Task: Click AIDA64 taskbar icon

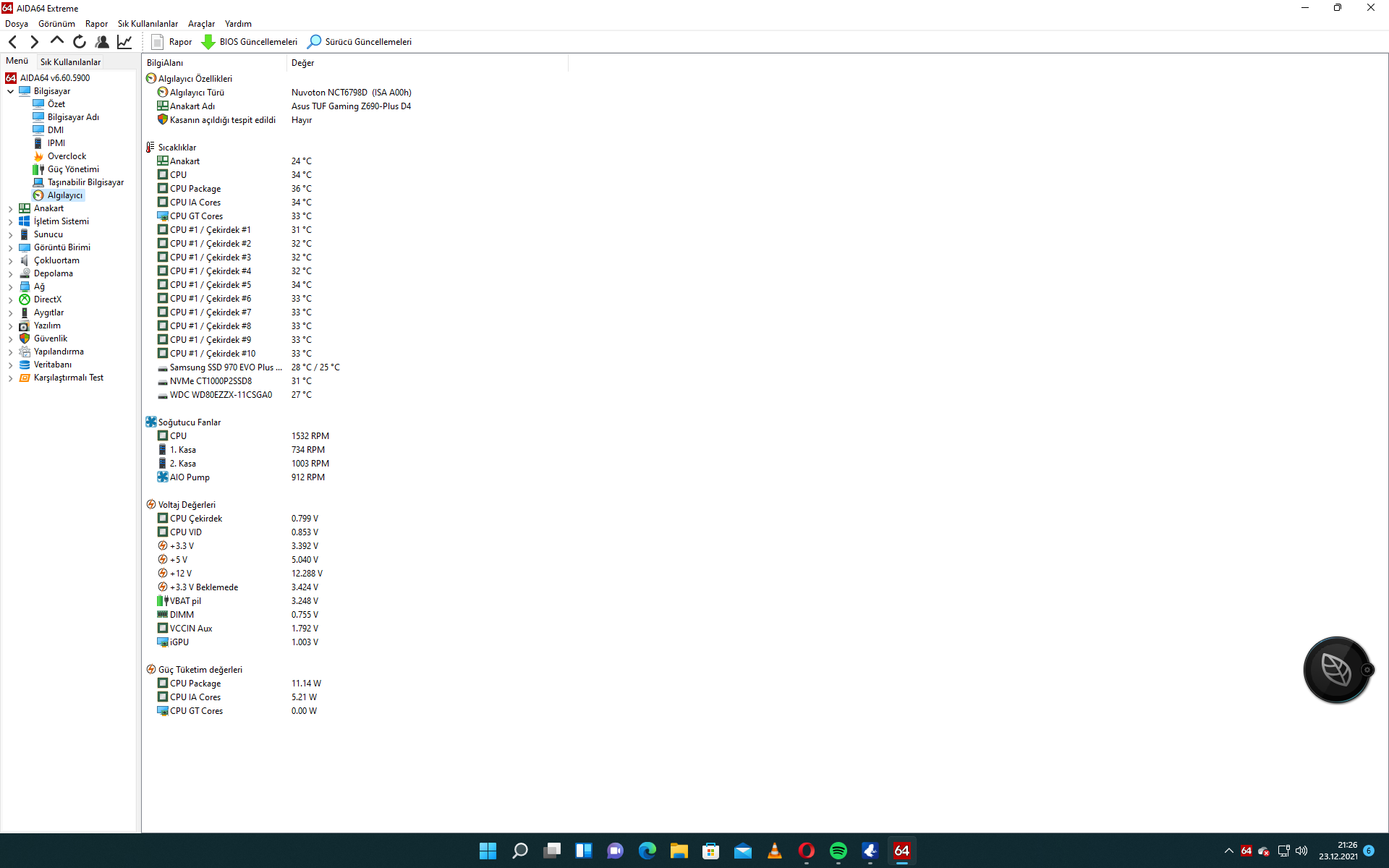Action: coord(901,851)
